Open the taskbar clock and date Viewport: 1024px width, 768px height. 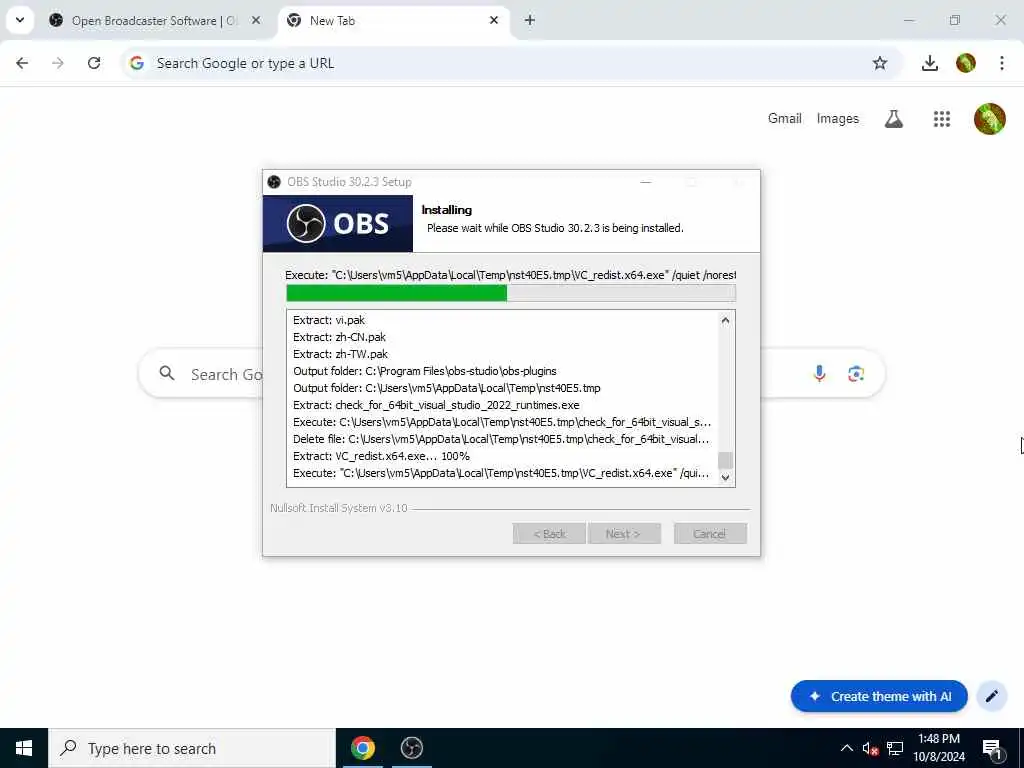[x=938, y=748]
